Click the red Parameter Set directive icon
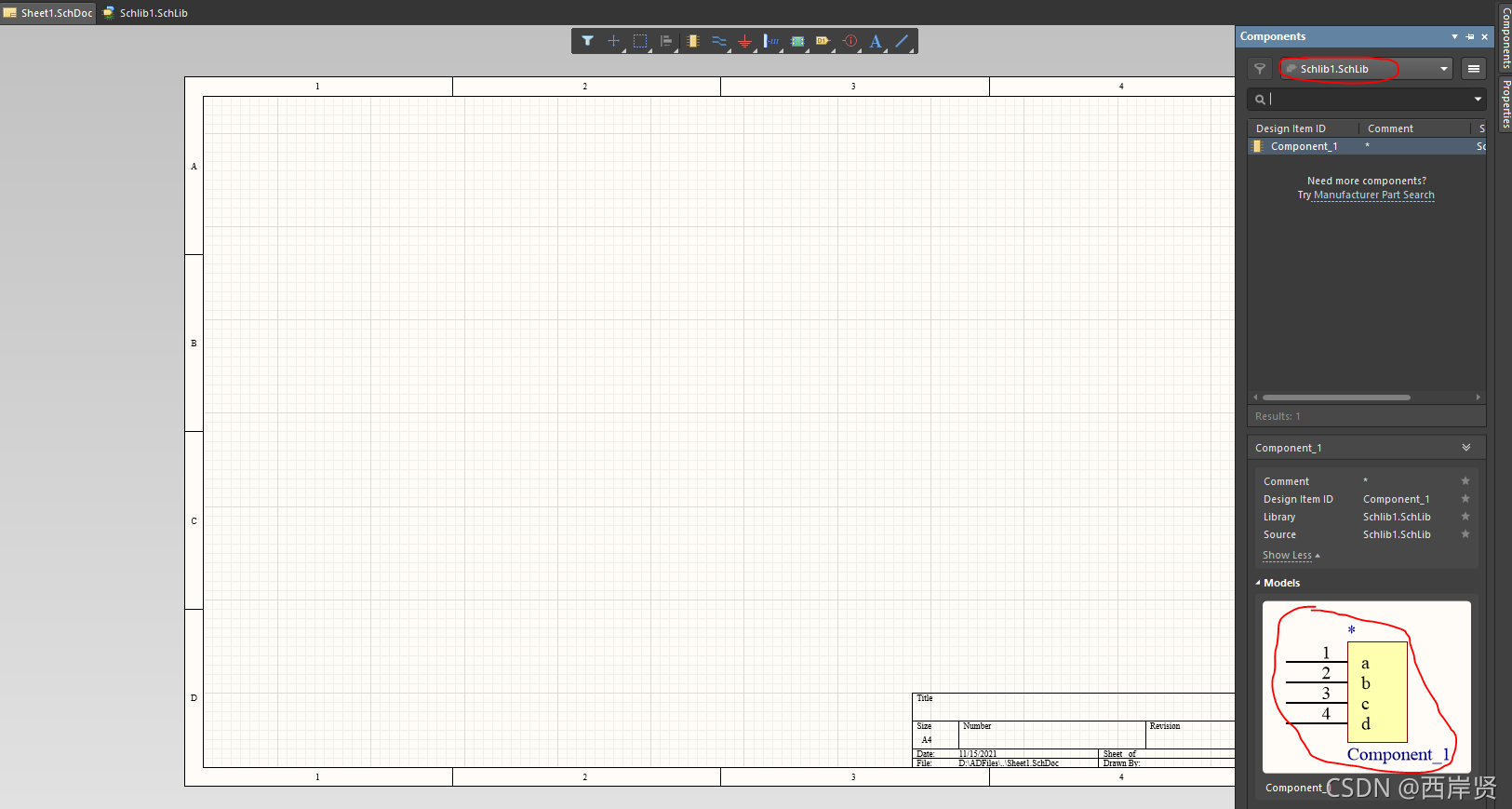Viewport: 1512px width, 809px height. point(850,41)
